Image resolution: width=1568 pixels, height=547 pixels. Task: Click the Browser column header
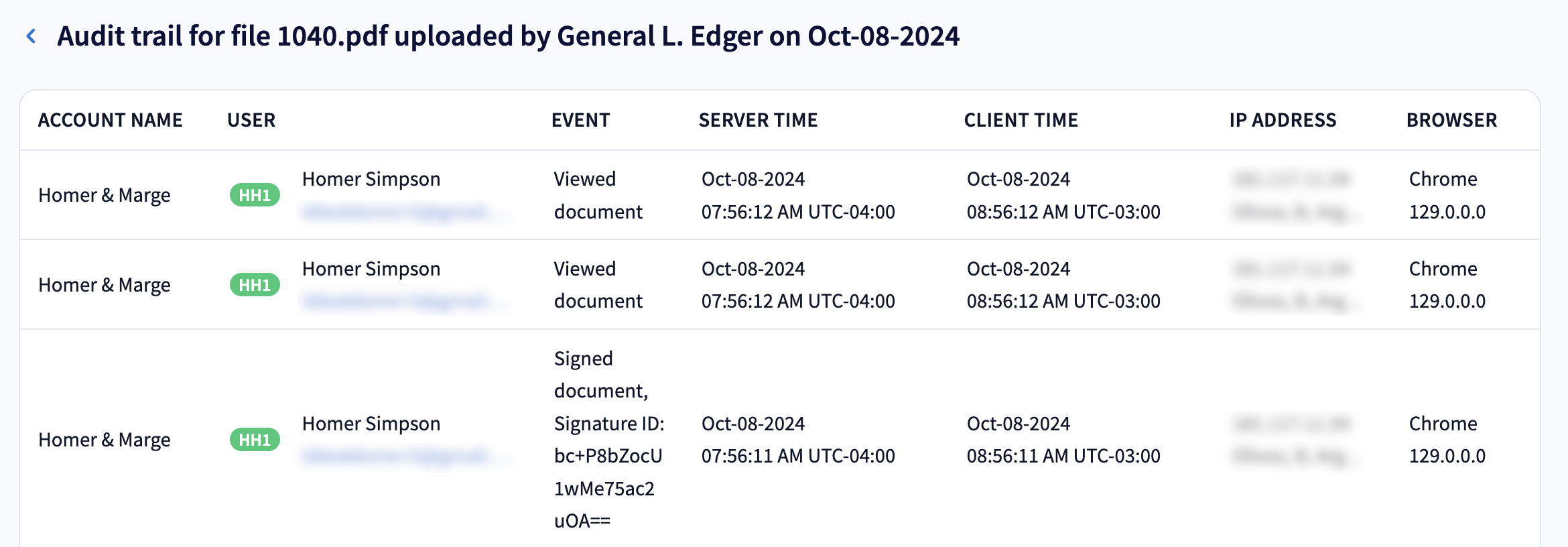point(1451,120)
